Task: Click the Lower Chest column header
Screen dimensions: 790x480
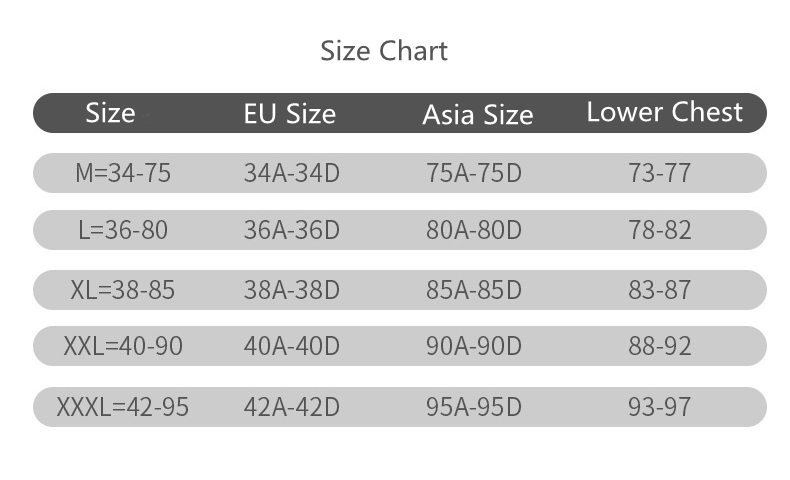Action: pyautogui.click(x=665, y=112)
